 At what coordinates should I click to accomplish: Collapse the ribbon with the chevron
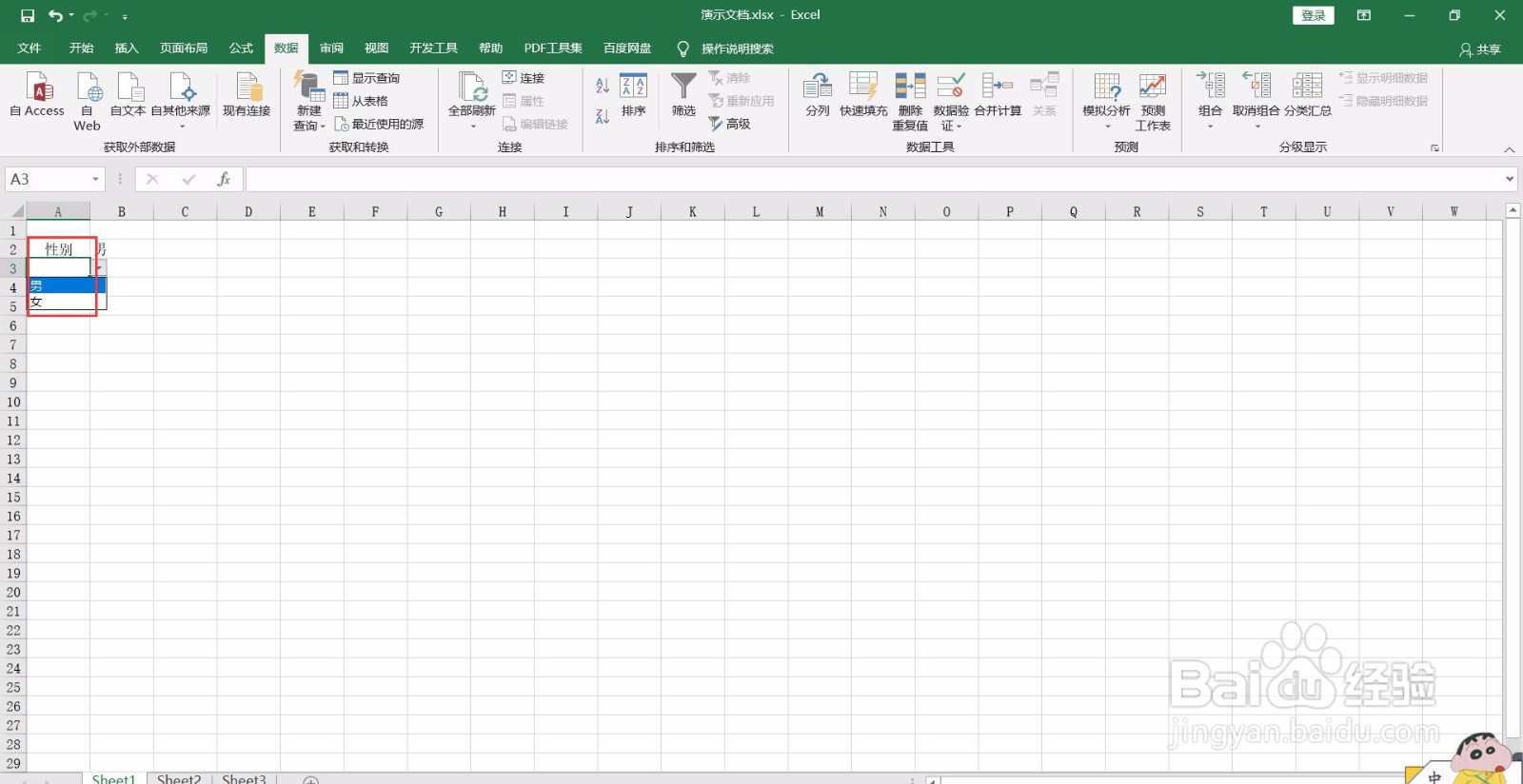(1509, 149)
